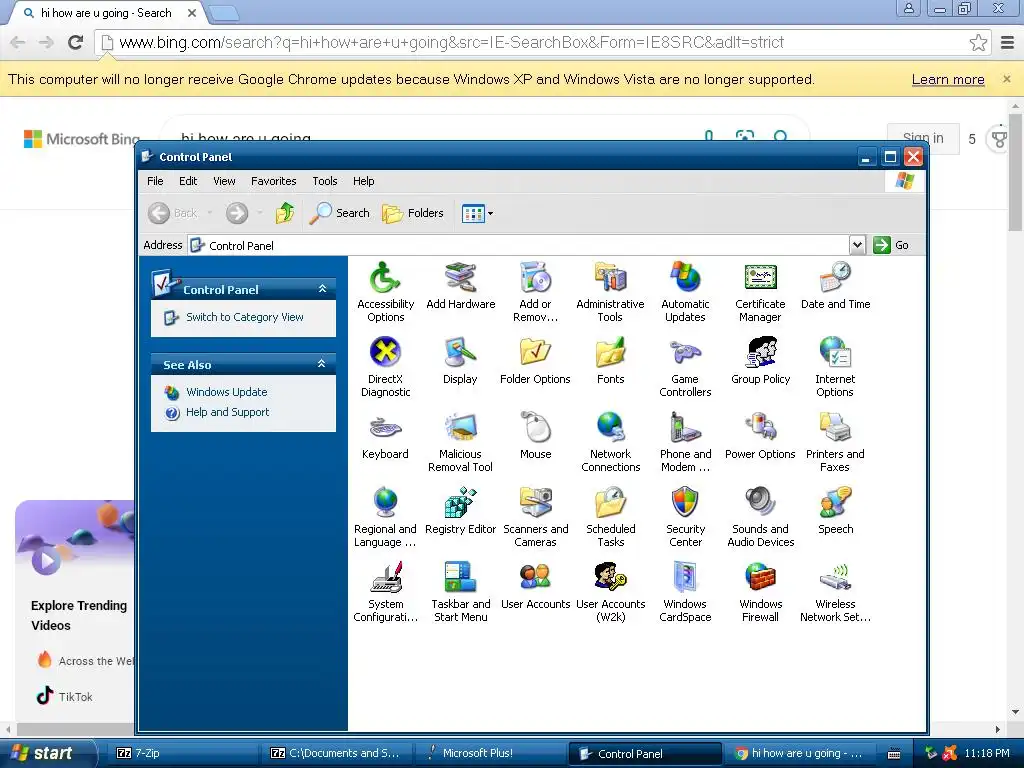Click the Up folder toolbar icon

[x=285, y=213]
